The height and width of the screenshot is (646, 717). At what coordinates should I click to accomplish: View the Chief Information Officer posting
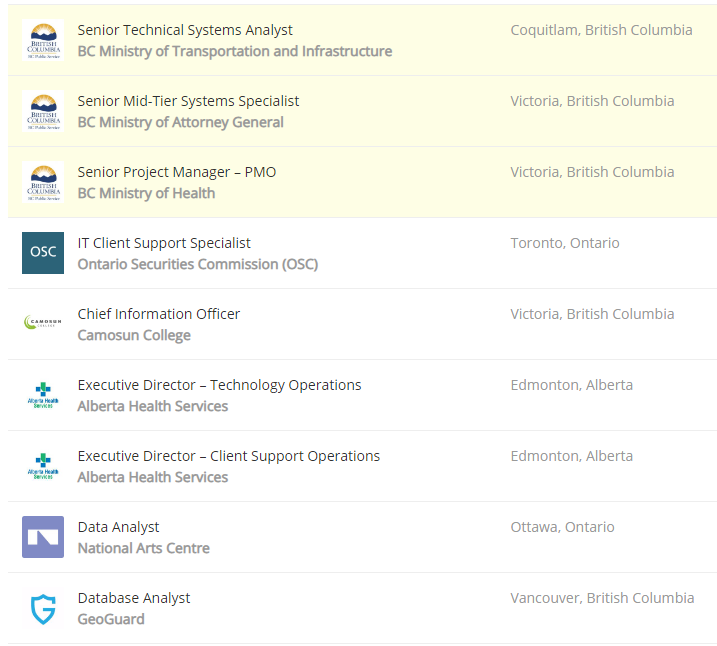pos(158,314)
